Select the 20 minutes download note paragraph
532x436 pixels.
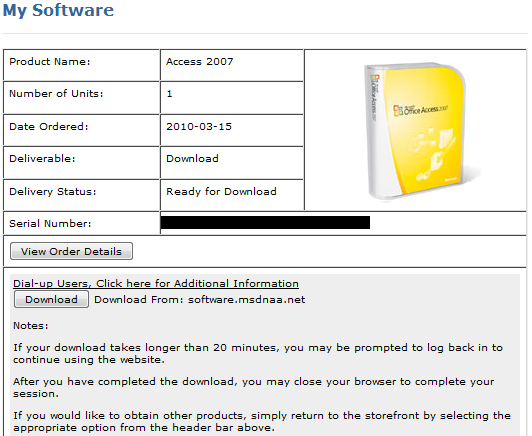click(x=258, y=354)
